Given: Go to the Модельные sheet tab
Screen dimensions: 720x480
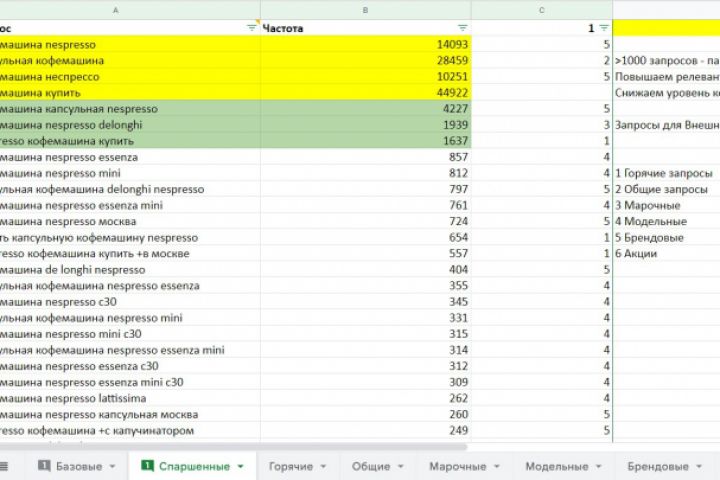Looking at the screenshot, I should pyautogui.click(x=557, y=466).
